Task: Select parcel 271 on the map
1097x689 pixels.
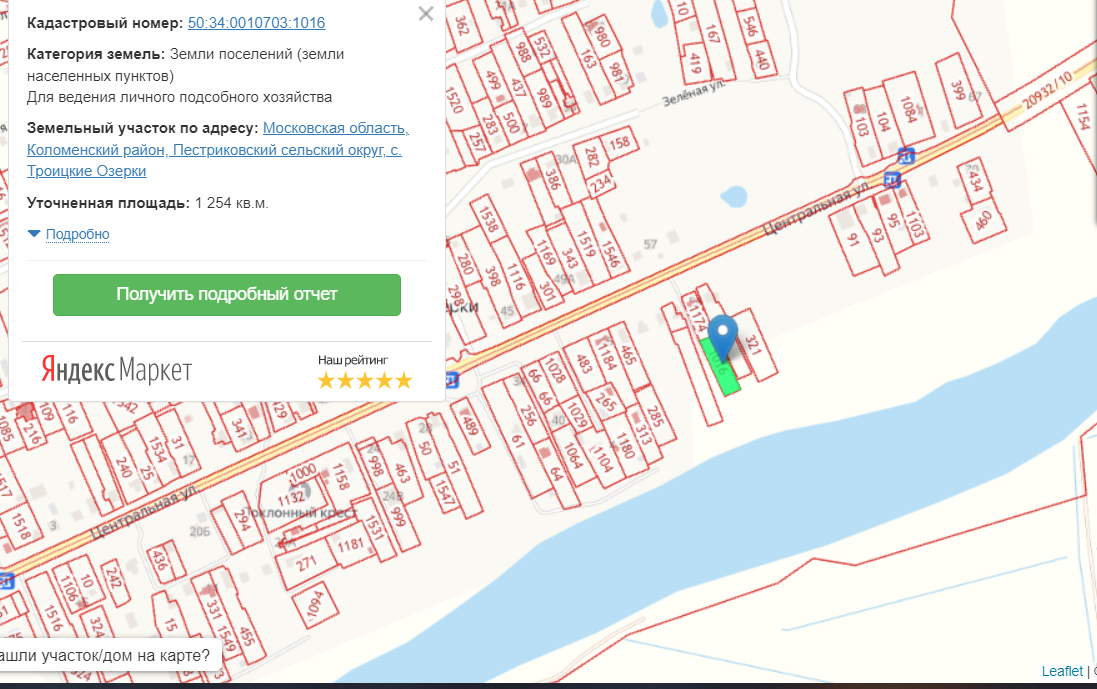Action: point(306,564)
